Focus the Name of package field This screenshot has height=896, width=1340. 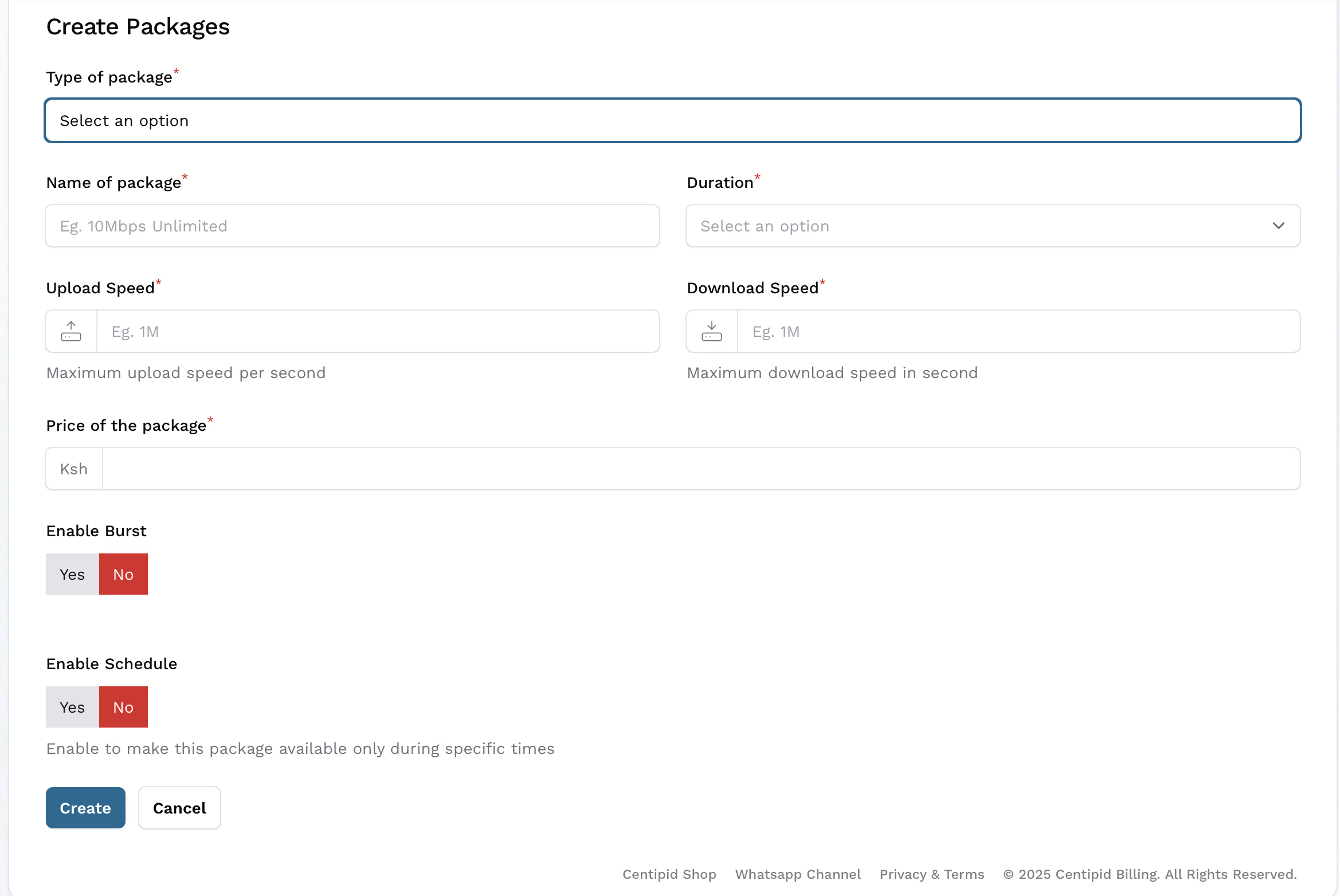352,226
